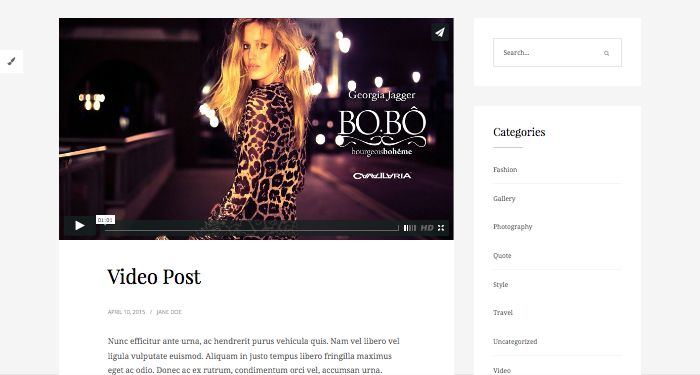700x375 pixels.
Task: Toggle HD quality on the video player
Action: click(427, 228)
